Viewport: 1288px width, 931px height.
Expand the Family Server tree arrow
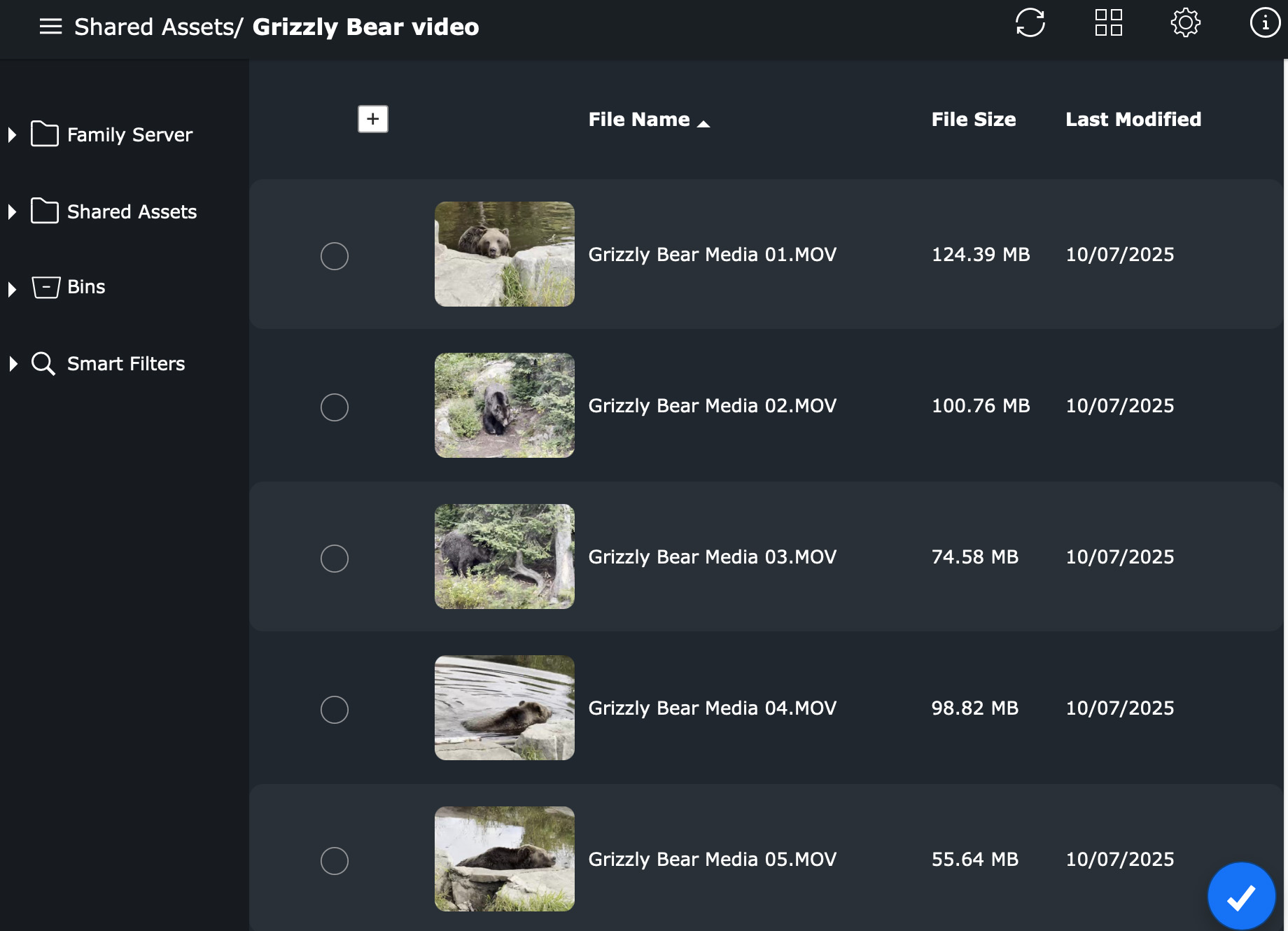12,135
